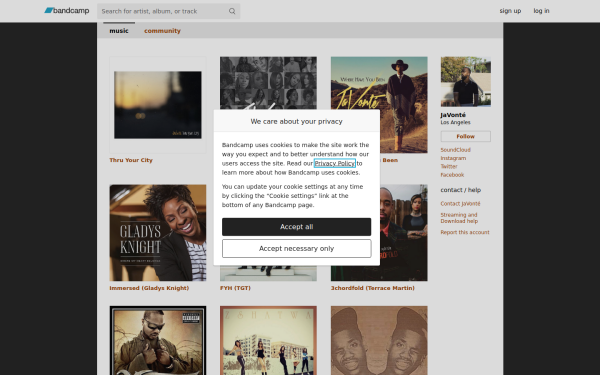The image size is (600, 375).
Task: Open the Gladys Knight album cover
Action: coord(158,233)
